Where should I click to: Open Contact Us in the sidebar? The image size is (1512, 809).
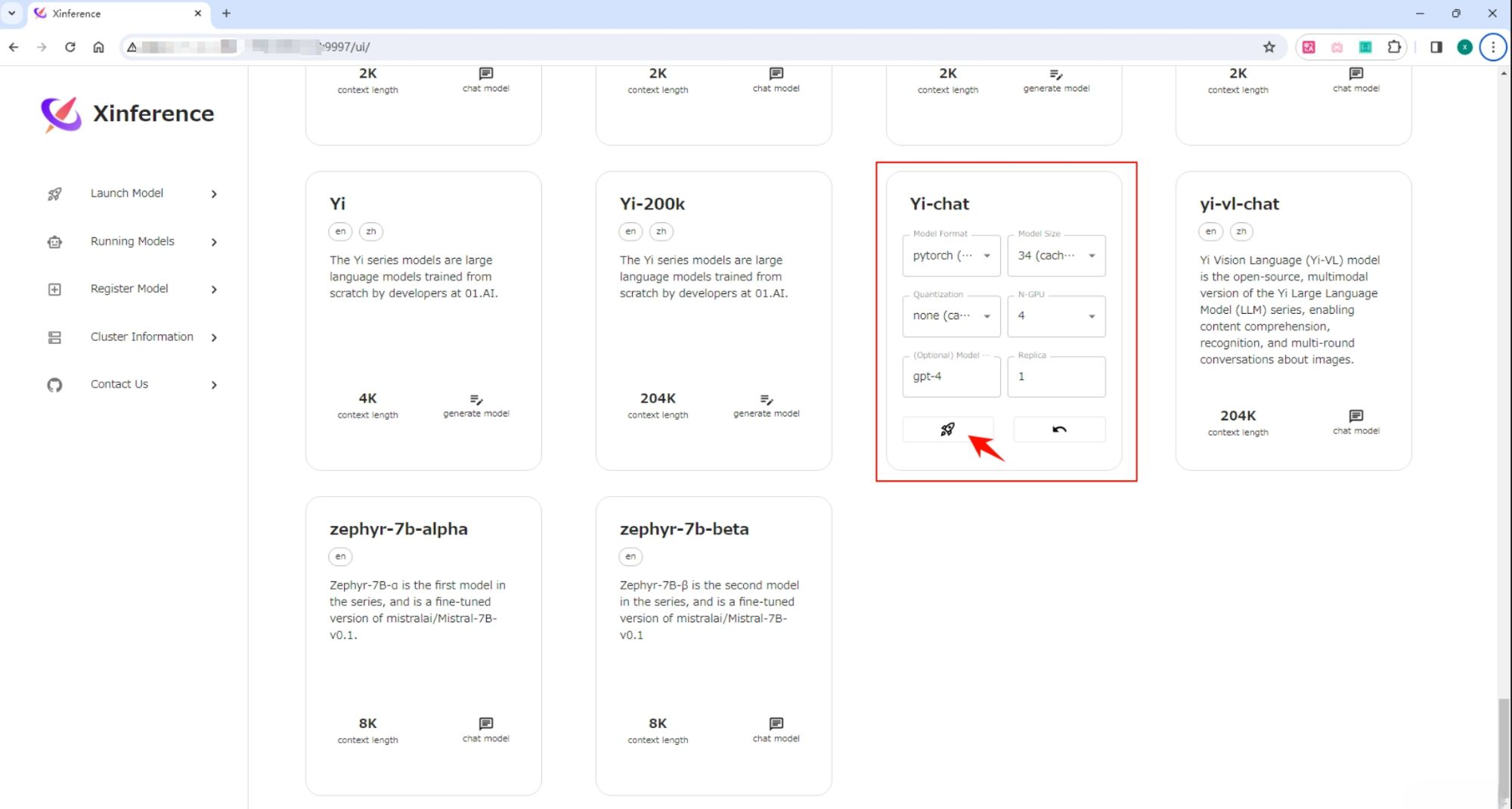pyautogui.click(x=119, y=384)
